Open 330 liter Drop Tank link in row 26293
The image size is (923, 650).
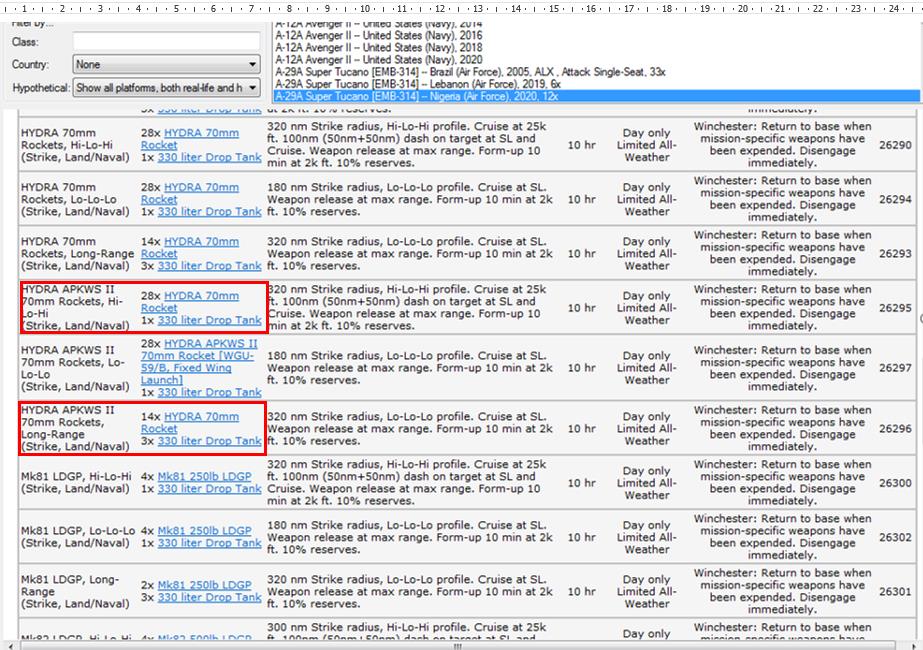pos(210,266)
